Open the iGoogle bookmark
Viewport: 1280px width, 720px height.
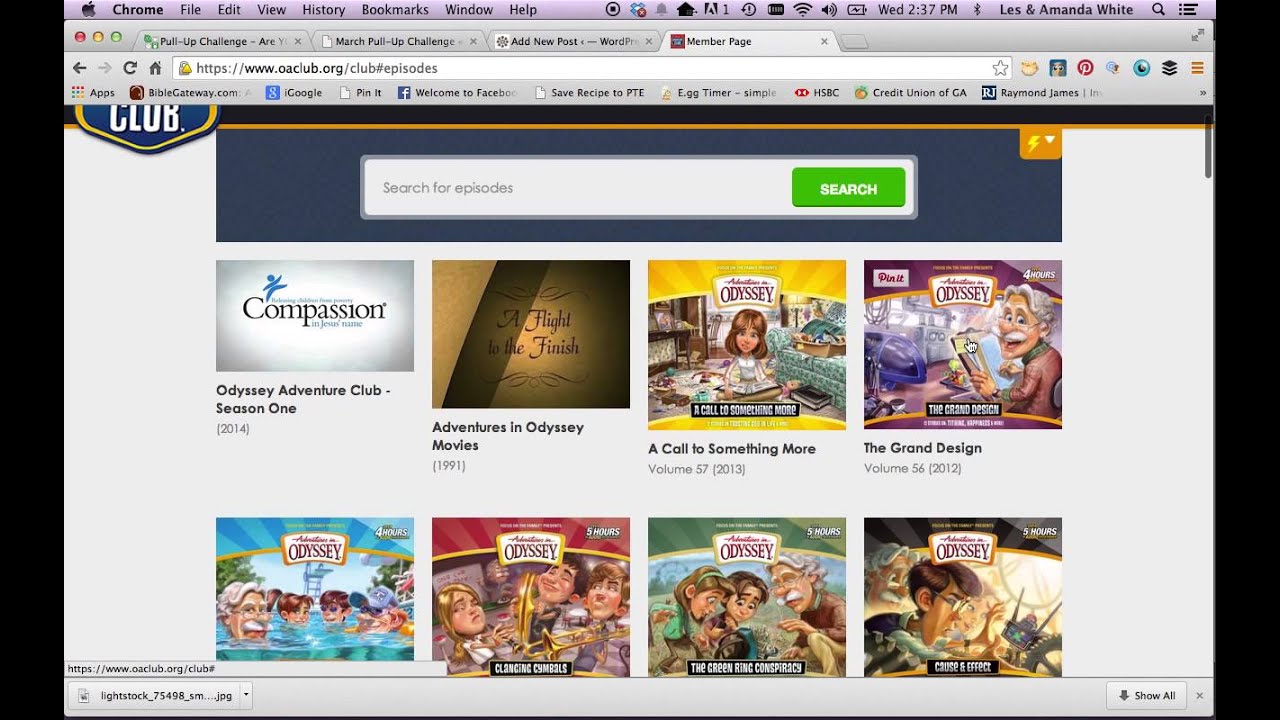(294, 92)
